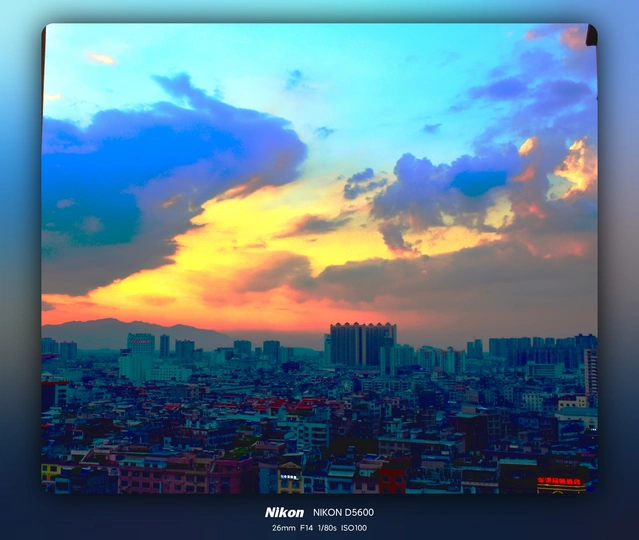
Task: Click the ISO100 sensitivity label
Action: point(354,528)
